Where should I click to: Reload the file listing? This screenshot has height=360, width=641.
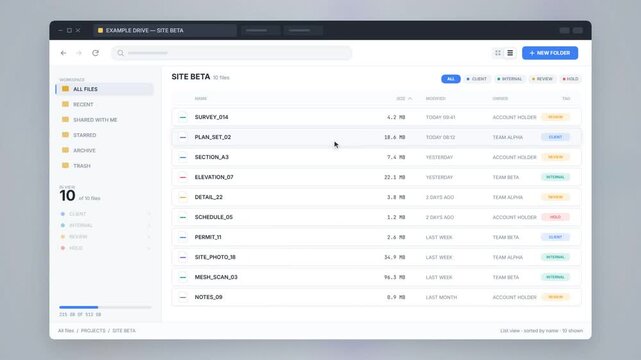[95, 53]
